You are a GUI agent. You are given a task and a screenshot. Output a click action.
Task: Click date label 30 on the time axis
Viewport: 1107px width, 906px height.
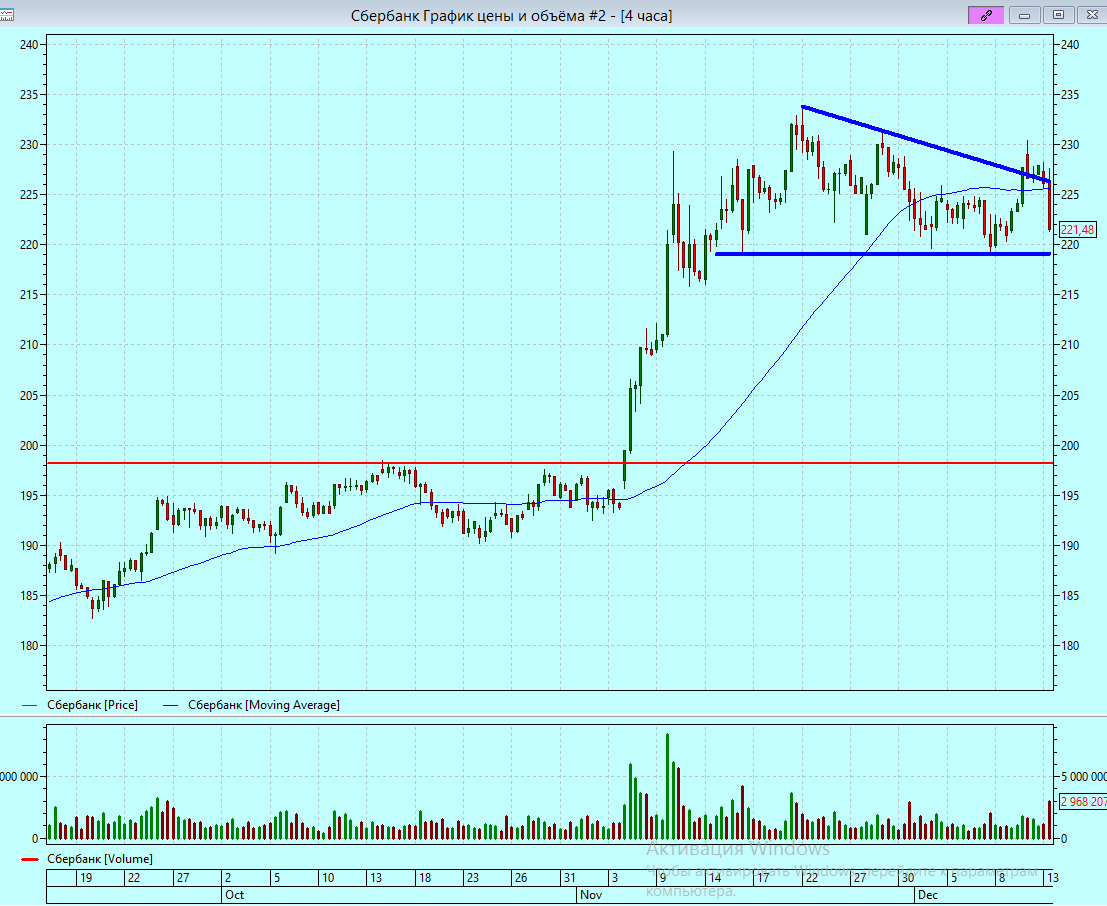[x=908, y=878]
